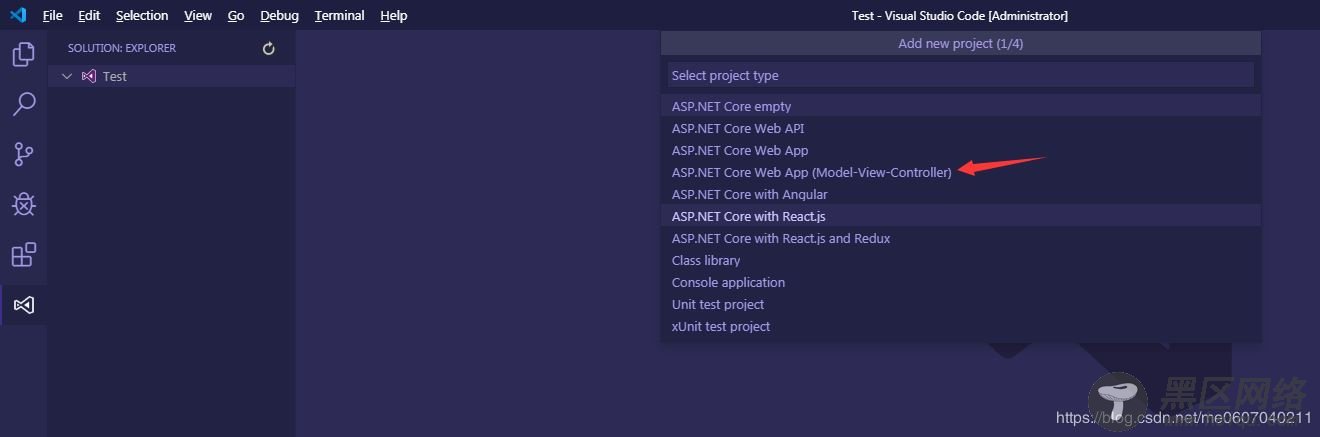Choose ASP.NET Core with React.js and Redux
Image resolution: width=1320 pixels, height=437 pixels.
[960, 238]
